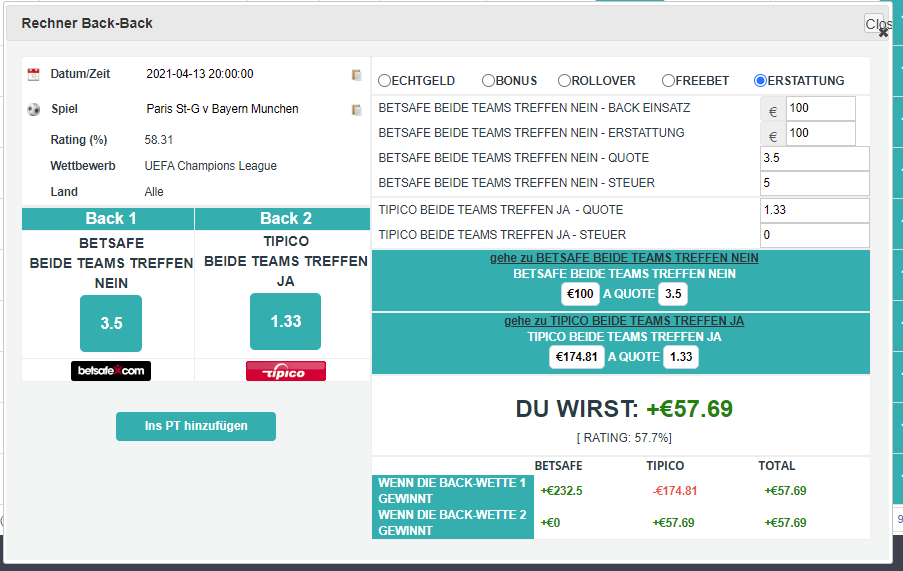Open link gehe zu TIPICO BEIDE TEAMS TREFFEN JA
The image size is (903, 571).
[x=624, y=321]
